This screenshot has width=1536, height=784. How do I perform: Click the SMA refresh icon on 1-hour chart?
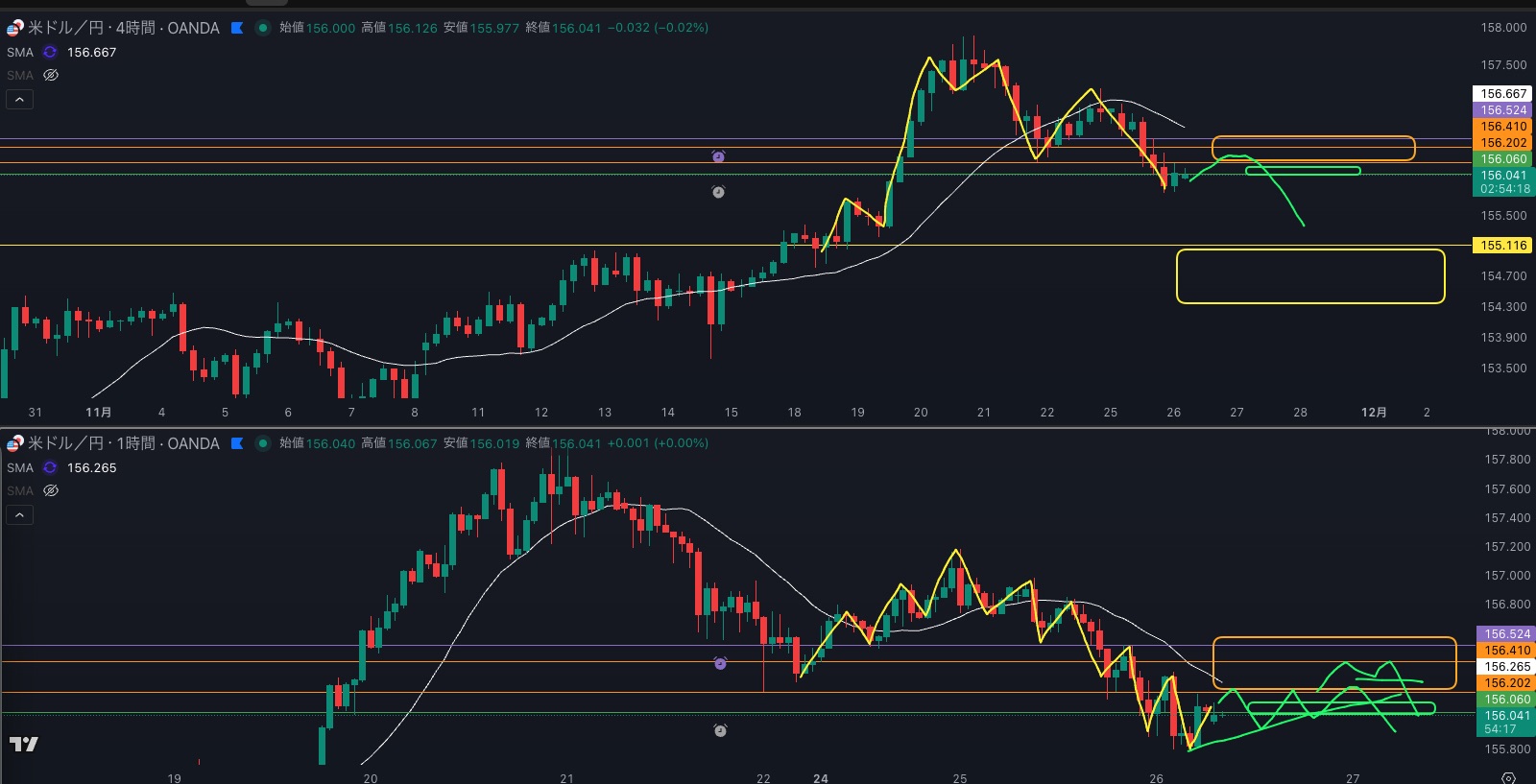[x=50, y=467]
